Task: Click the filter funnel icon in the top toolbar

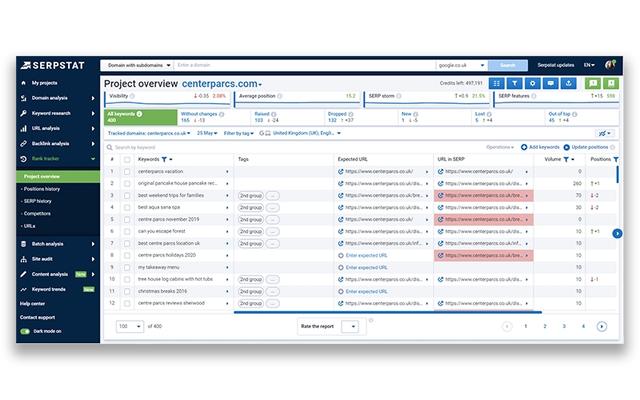Action: point(513,84)
